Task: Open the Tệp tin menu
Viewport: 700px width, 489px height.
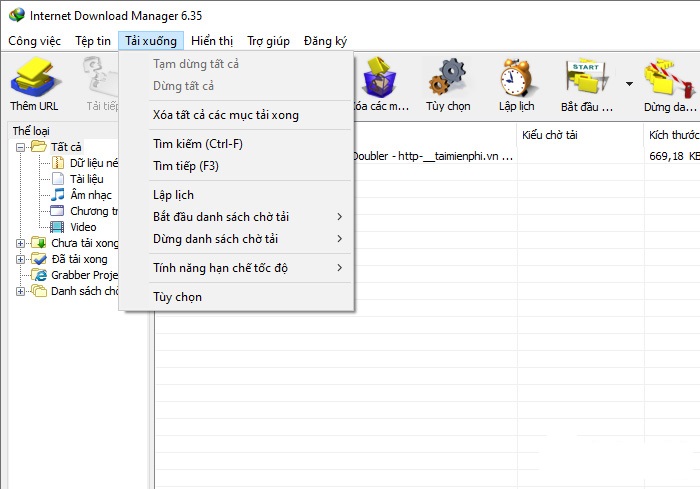Action: (x=93, y=41)
